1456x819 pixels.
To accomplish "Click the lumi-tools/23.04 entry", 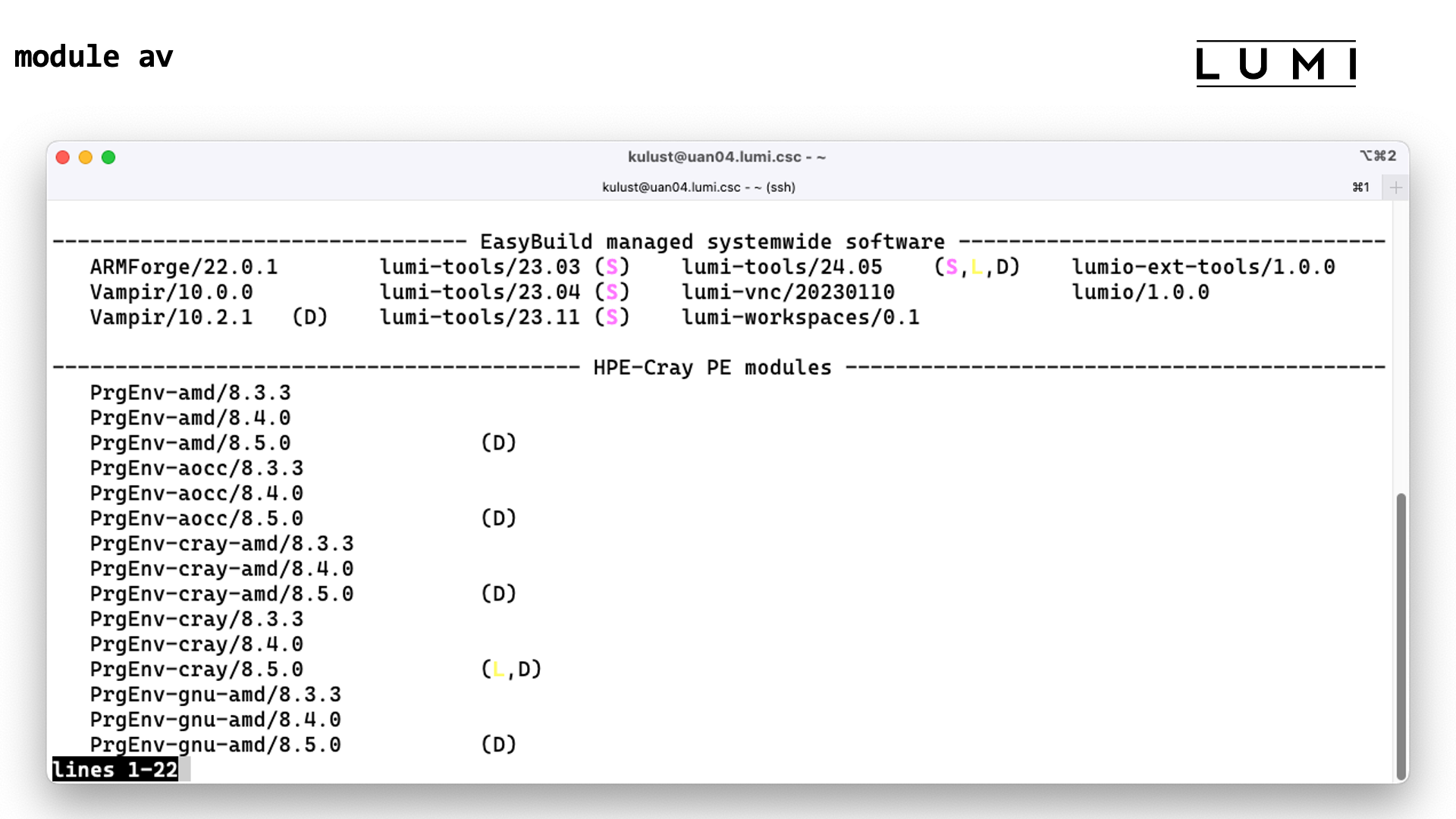I will [480, 292].
